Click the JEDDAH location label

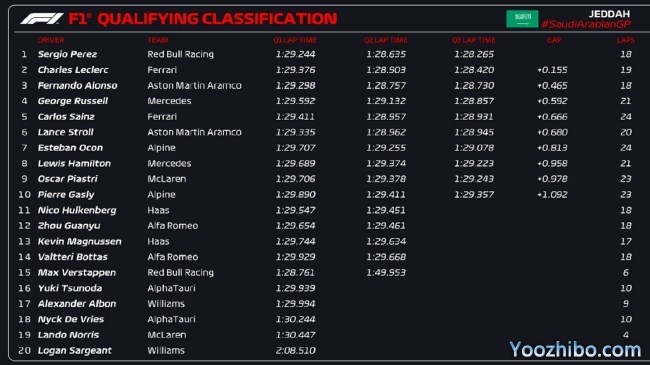tap(609, 14)
